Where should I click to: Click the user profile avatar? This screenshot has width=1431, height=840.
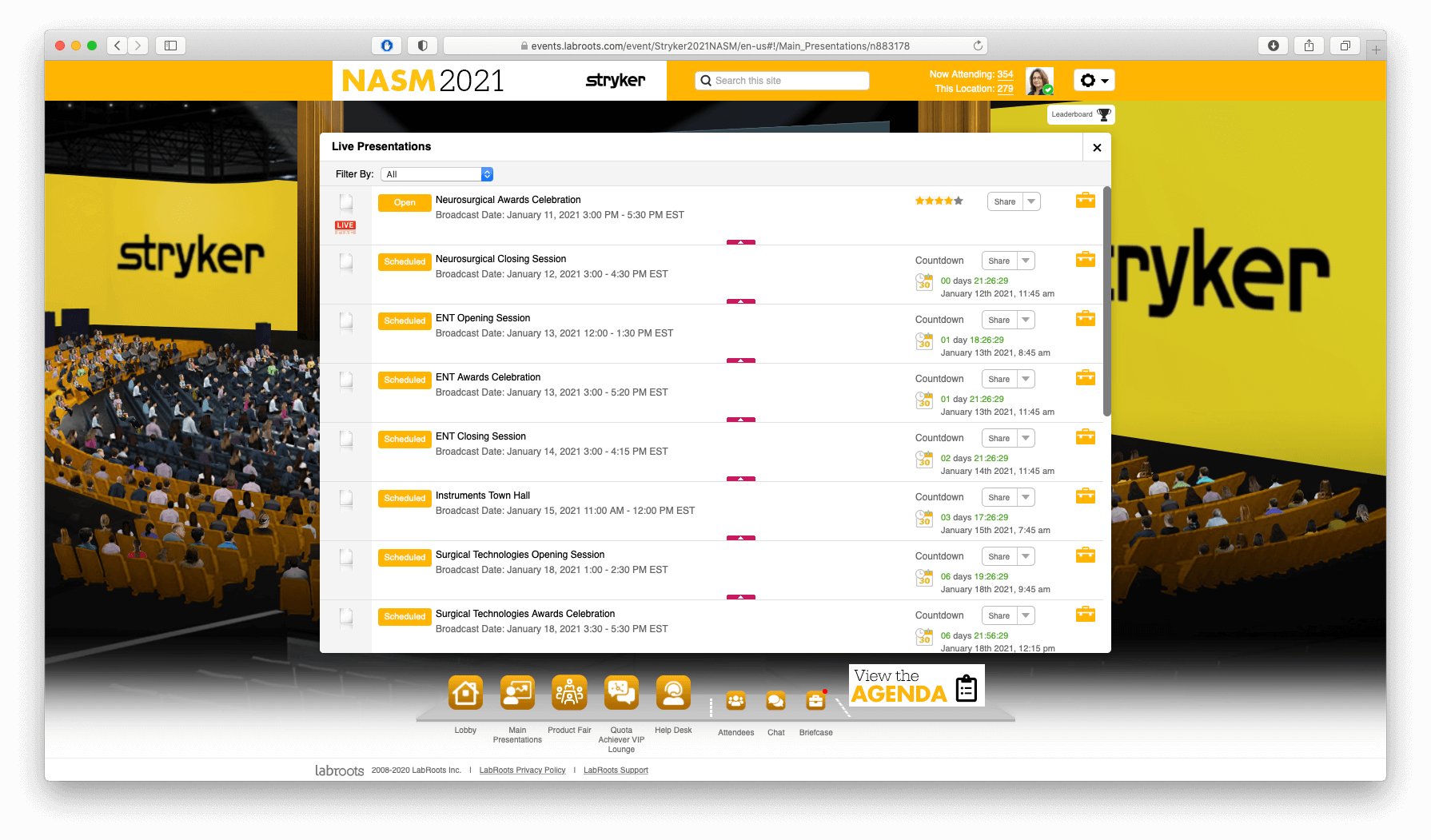[1039, 81]
